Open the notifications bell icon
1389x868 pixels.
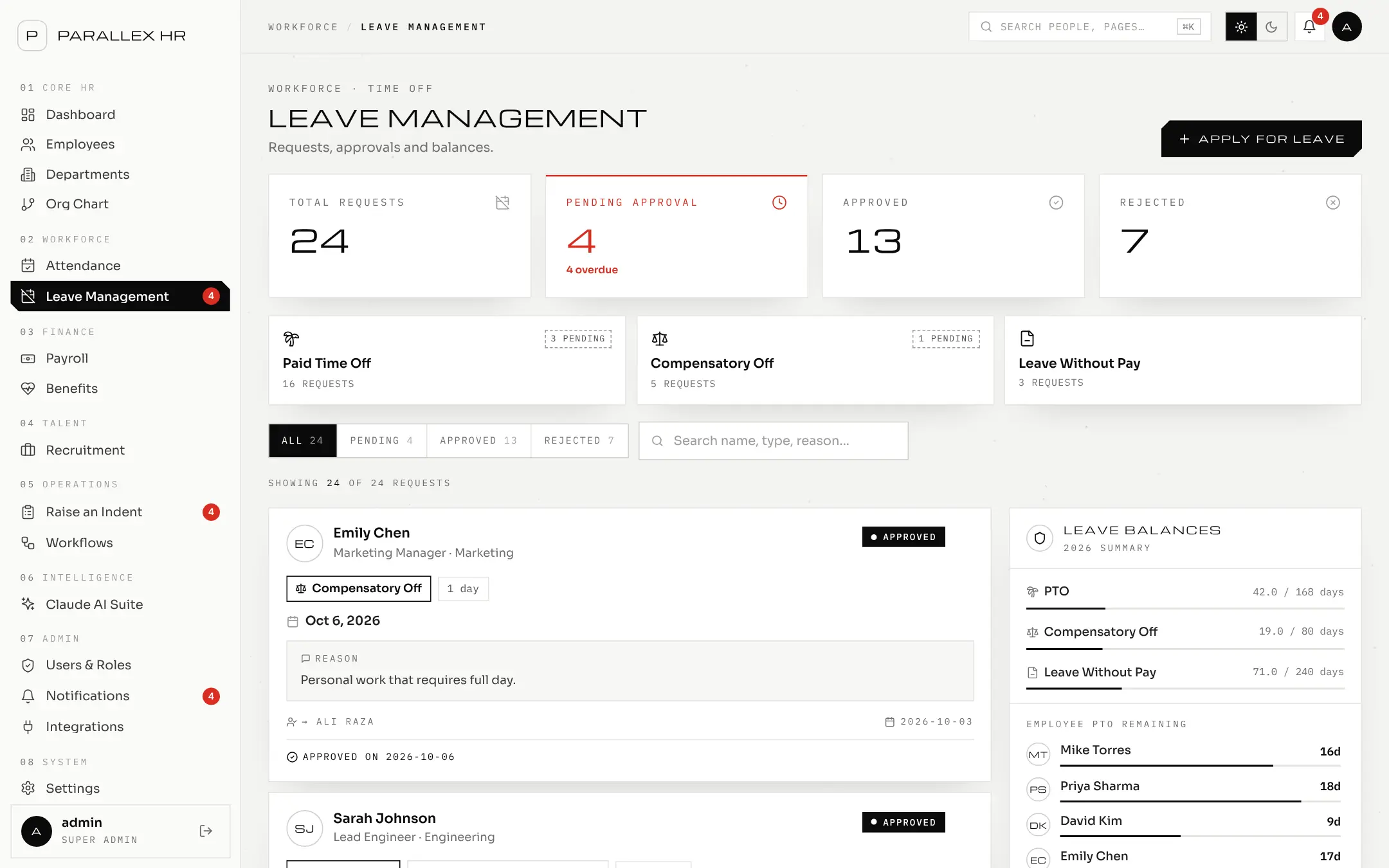(1309, 27)
